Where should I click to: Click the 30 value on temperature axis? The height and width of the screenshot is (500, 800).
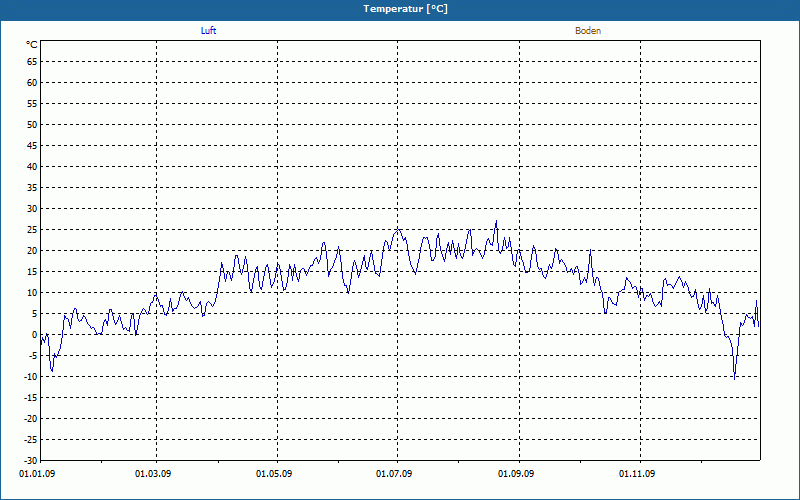[x=32, y=209]
